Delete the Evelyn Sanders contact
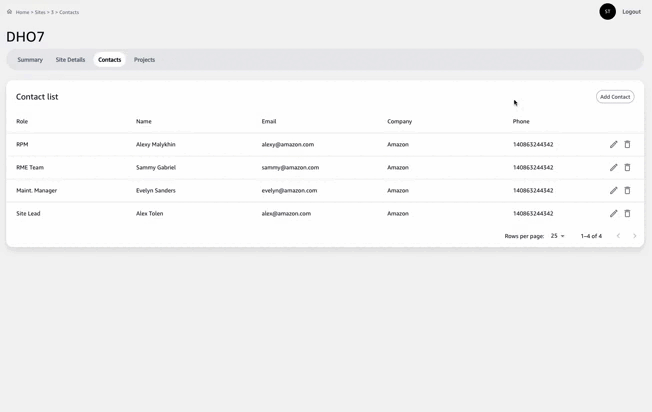The width and height of the screenshot is (652, 412). (x=628, y=191)
